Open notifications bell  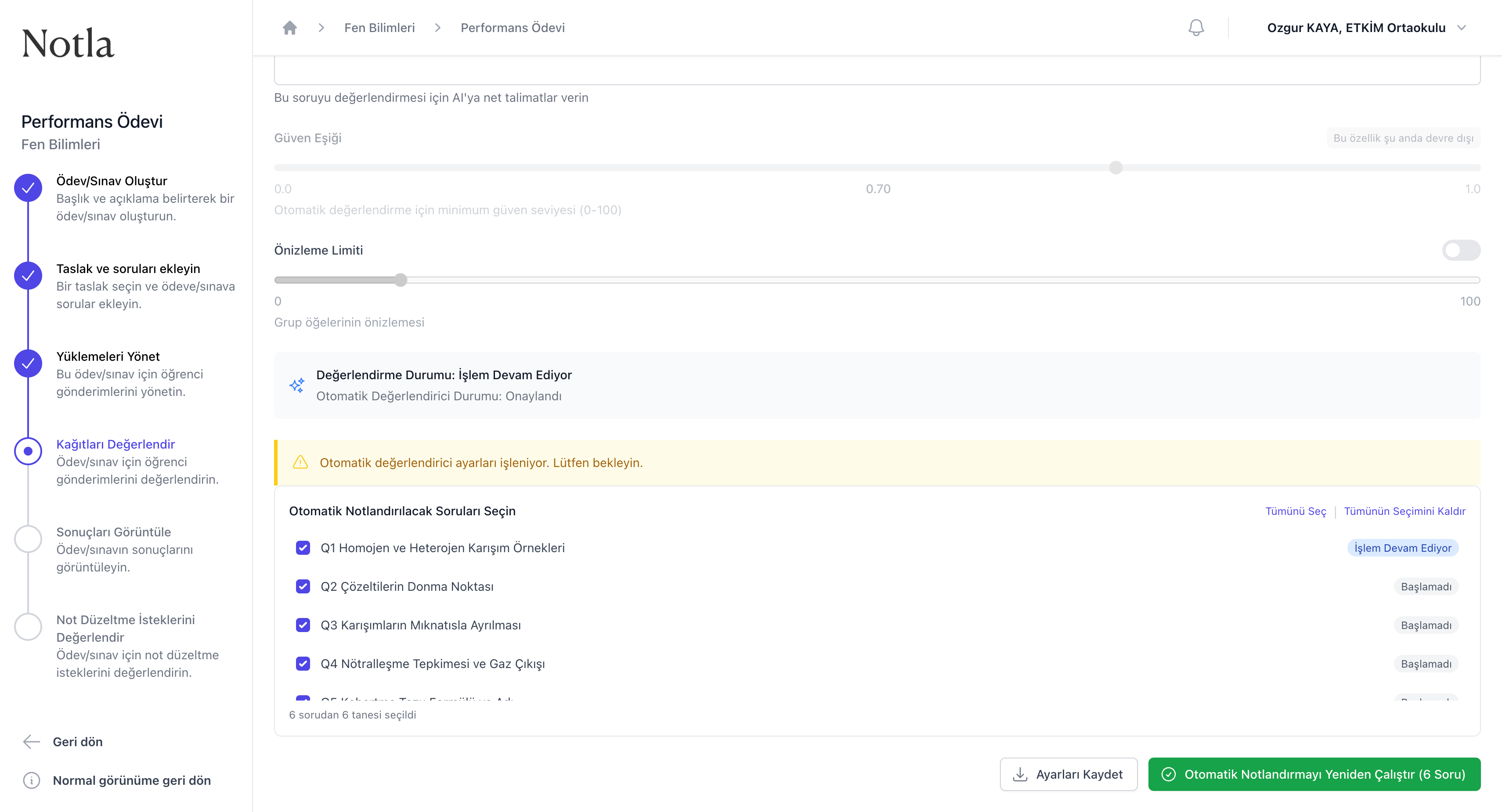(x=1196, y=27)
